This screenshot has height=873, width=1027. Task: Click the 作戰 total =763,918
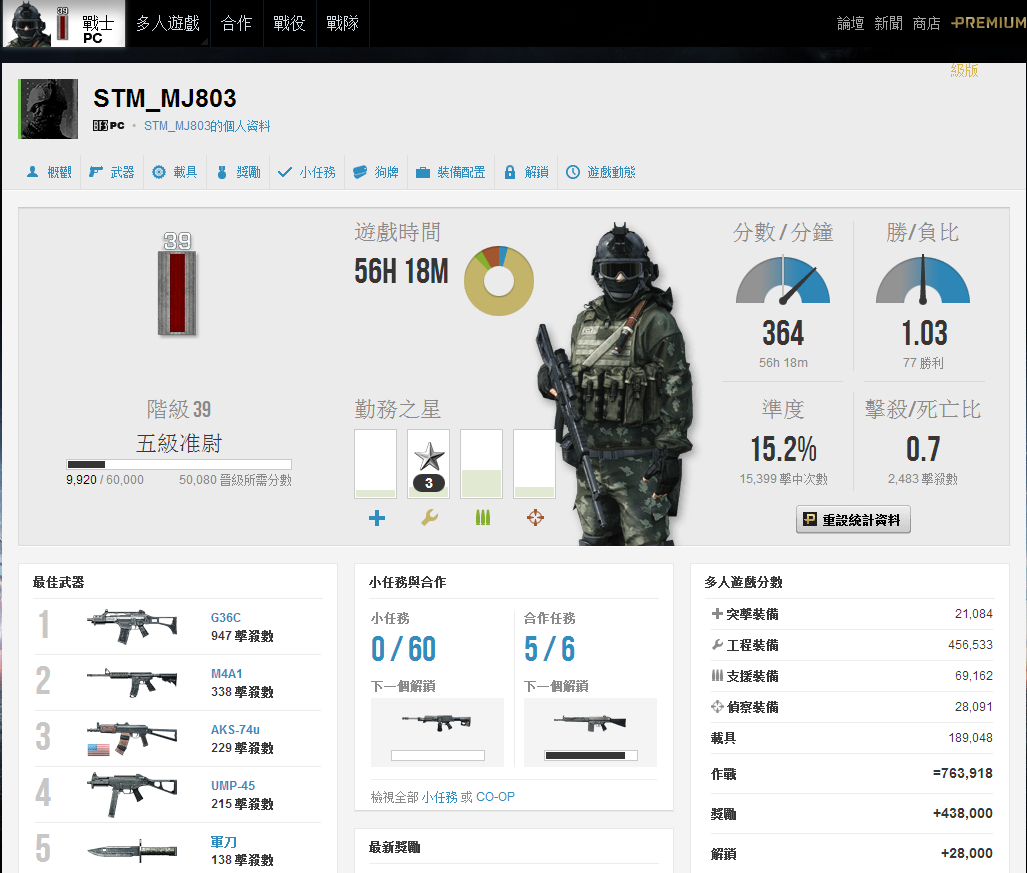coord(963,773)
